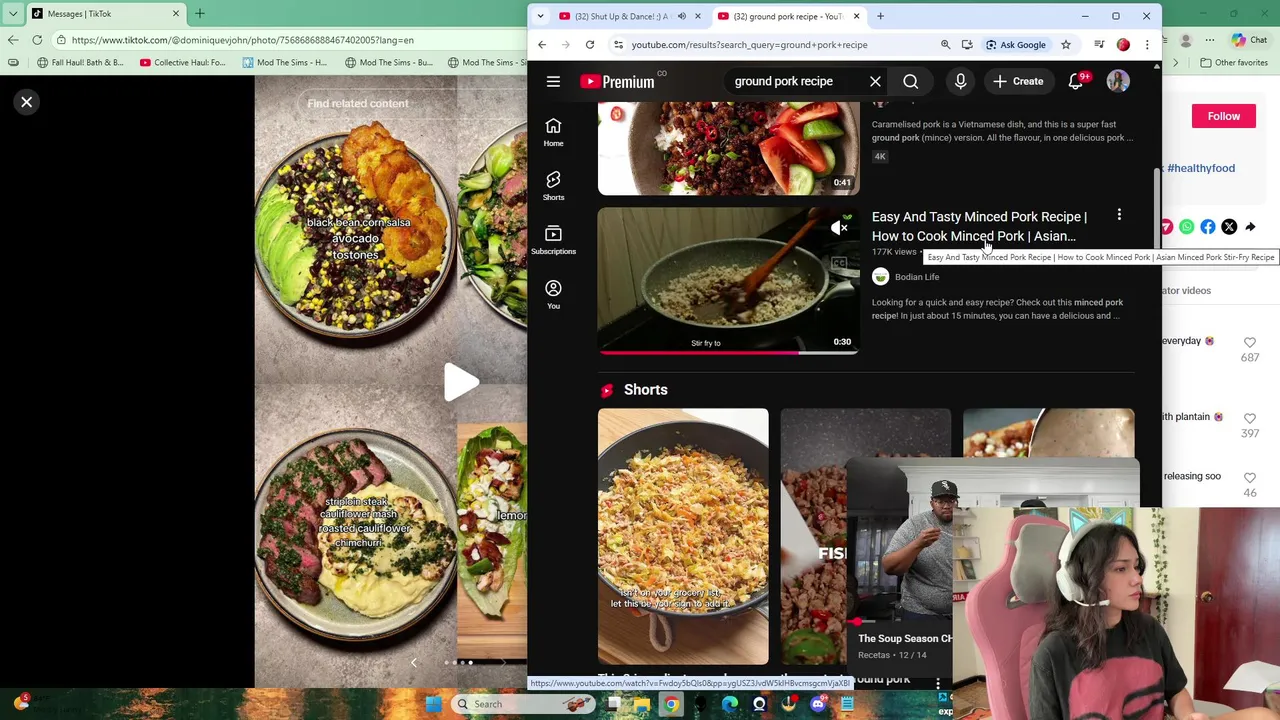Click the YouTube magnifier search button
The height and width of the screenshot is (720, 1280).
(x=911, y=82)
